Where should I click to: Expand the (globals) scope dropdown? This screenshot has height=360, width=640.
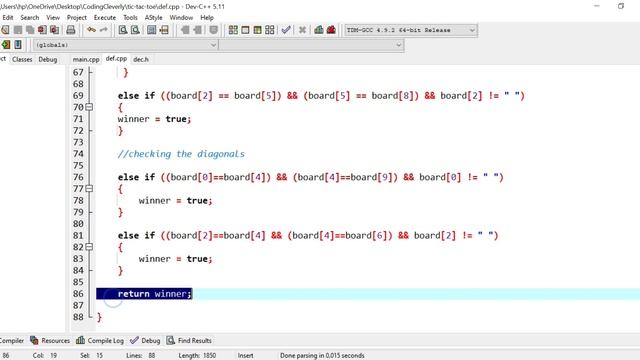(126, 45)
